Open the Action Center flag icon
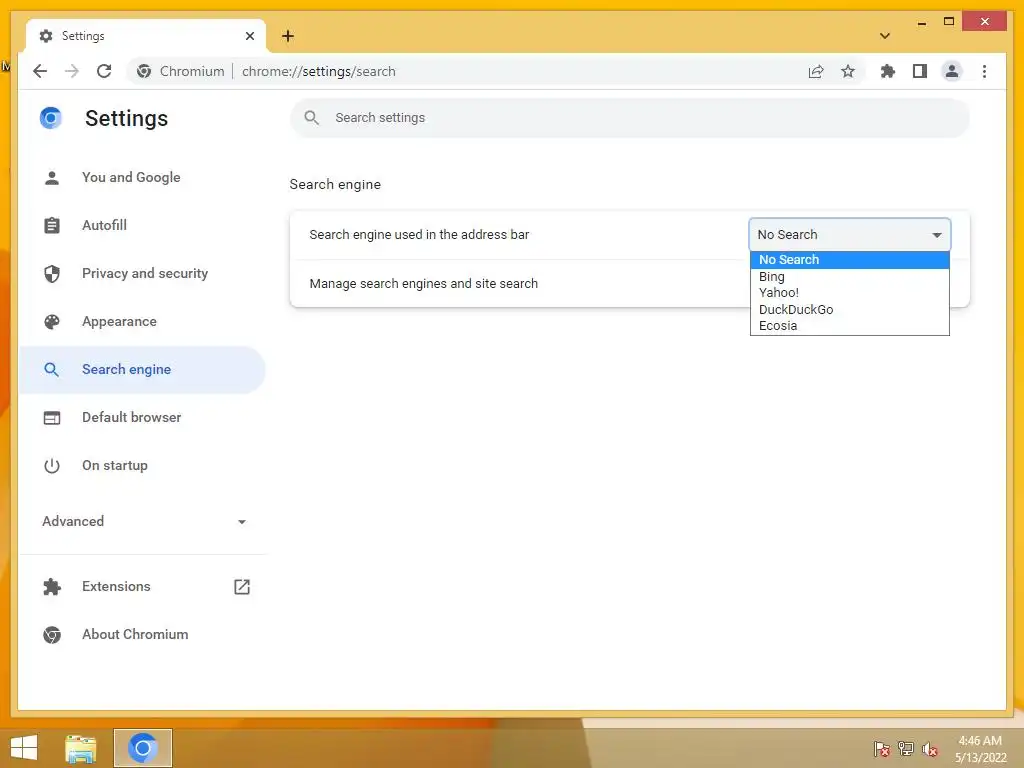Image resolution: width=1024 pixels, height=768 pixels. pyautogui.click(x=882, y=748)
